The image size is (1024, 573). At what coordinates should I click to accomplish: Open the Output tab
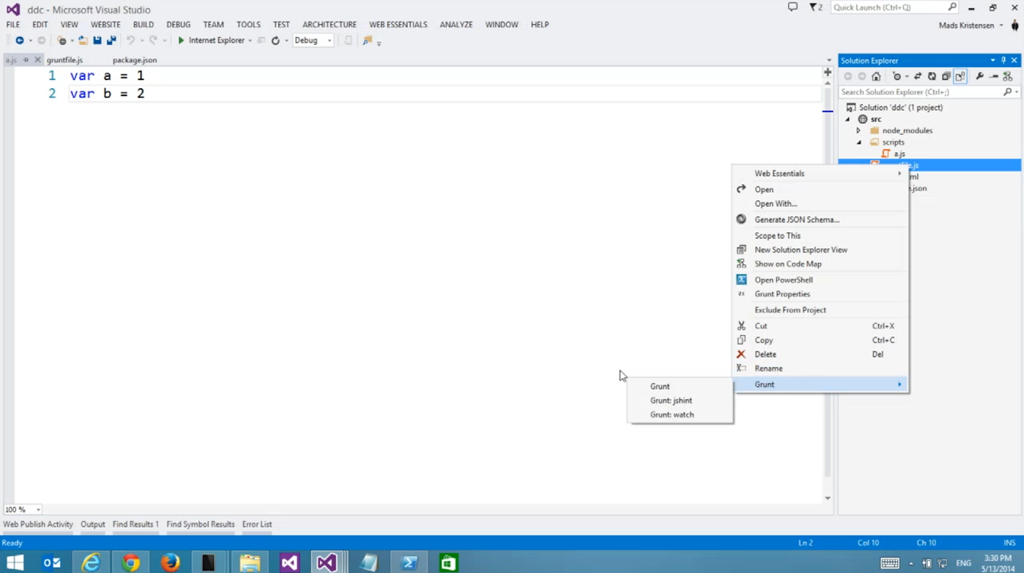(x=93, y=524)
